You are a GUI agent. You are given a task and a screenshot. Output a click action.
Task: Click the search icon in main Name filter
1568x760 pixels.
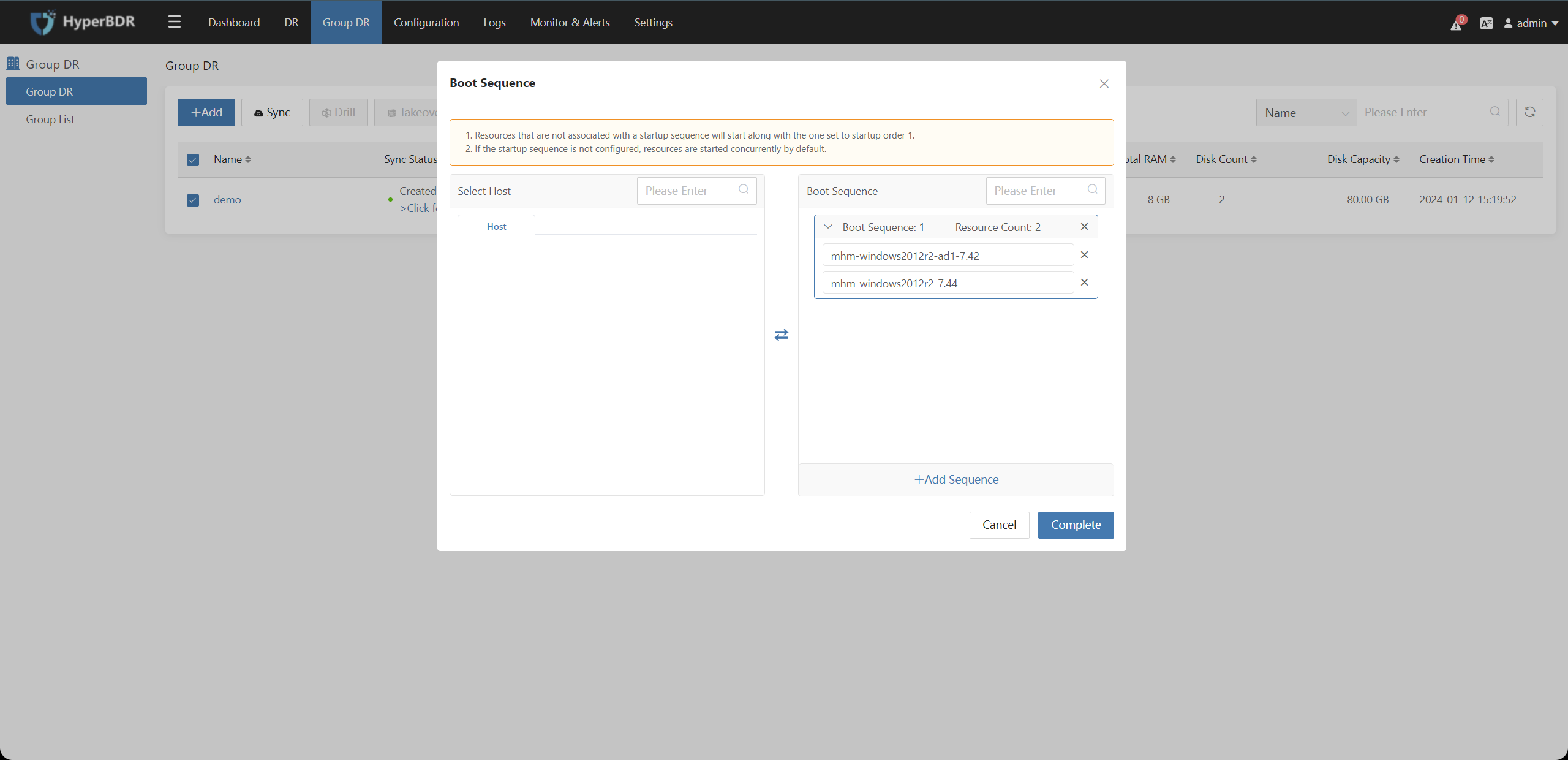pyautogui.click(x=1495, y=112)
